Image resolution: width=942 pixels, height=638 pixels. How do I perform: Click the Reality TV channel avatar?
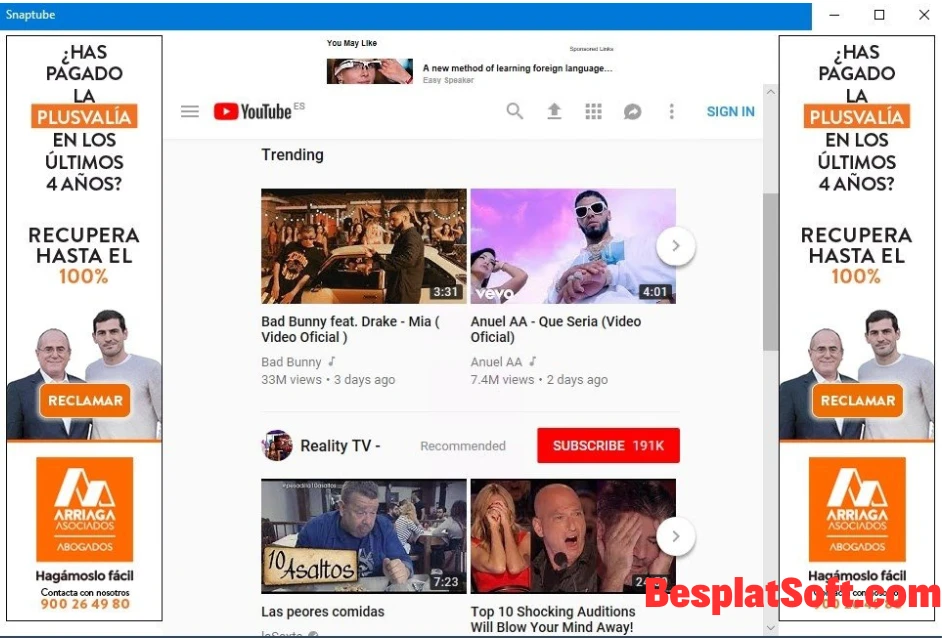pos(277,445)
